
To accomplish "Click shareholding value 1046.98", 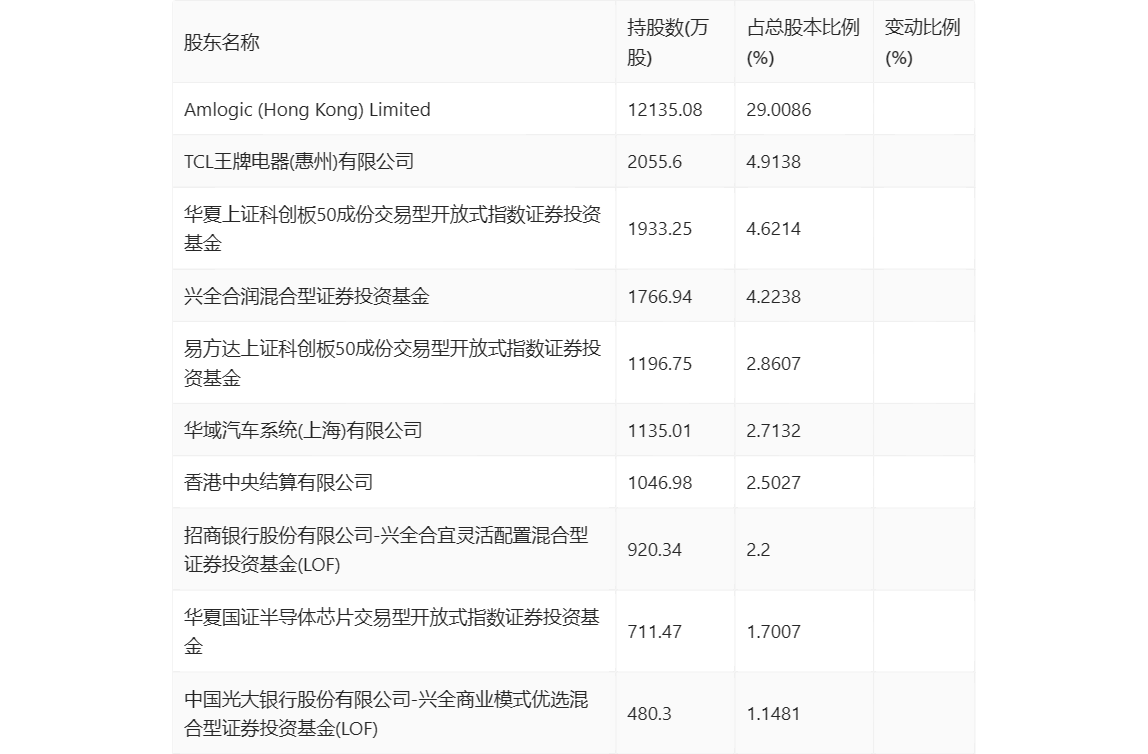I will 659,482.
